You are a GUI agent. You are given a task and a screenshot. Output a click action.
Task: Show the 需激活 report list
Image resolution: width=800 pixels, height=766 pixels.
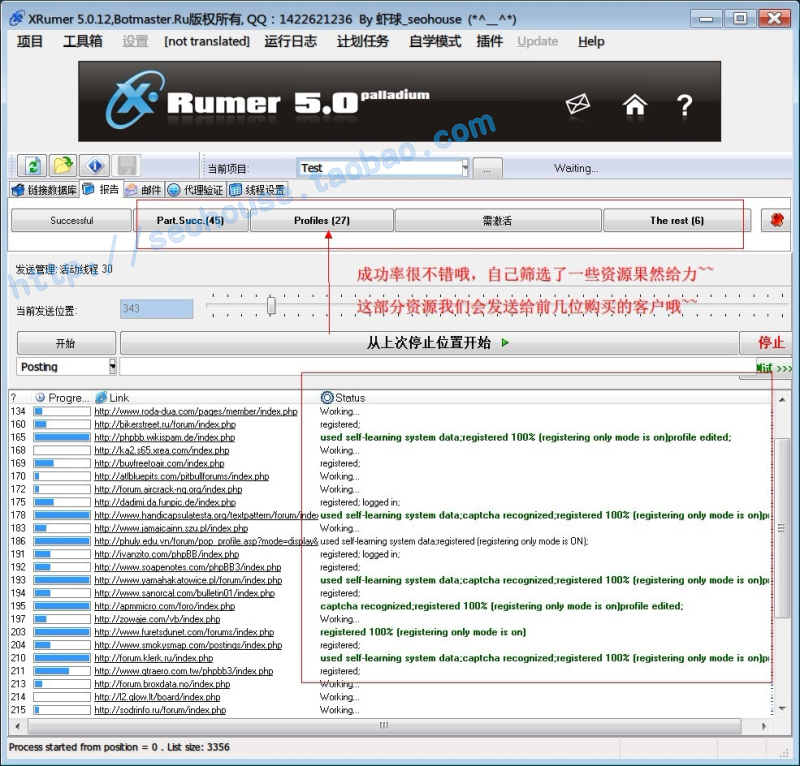click(x=497, y=220)
